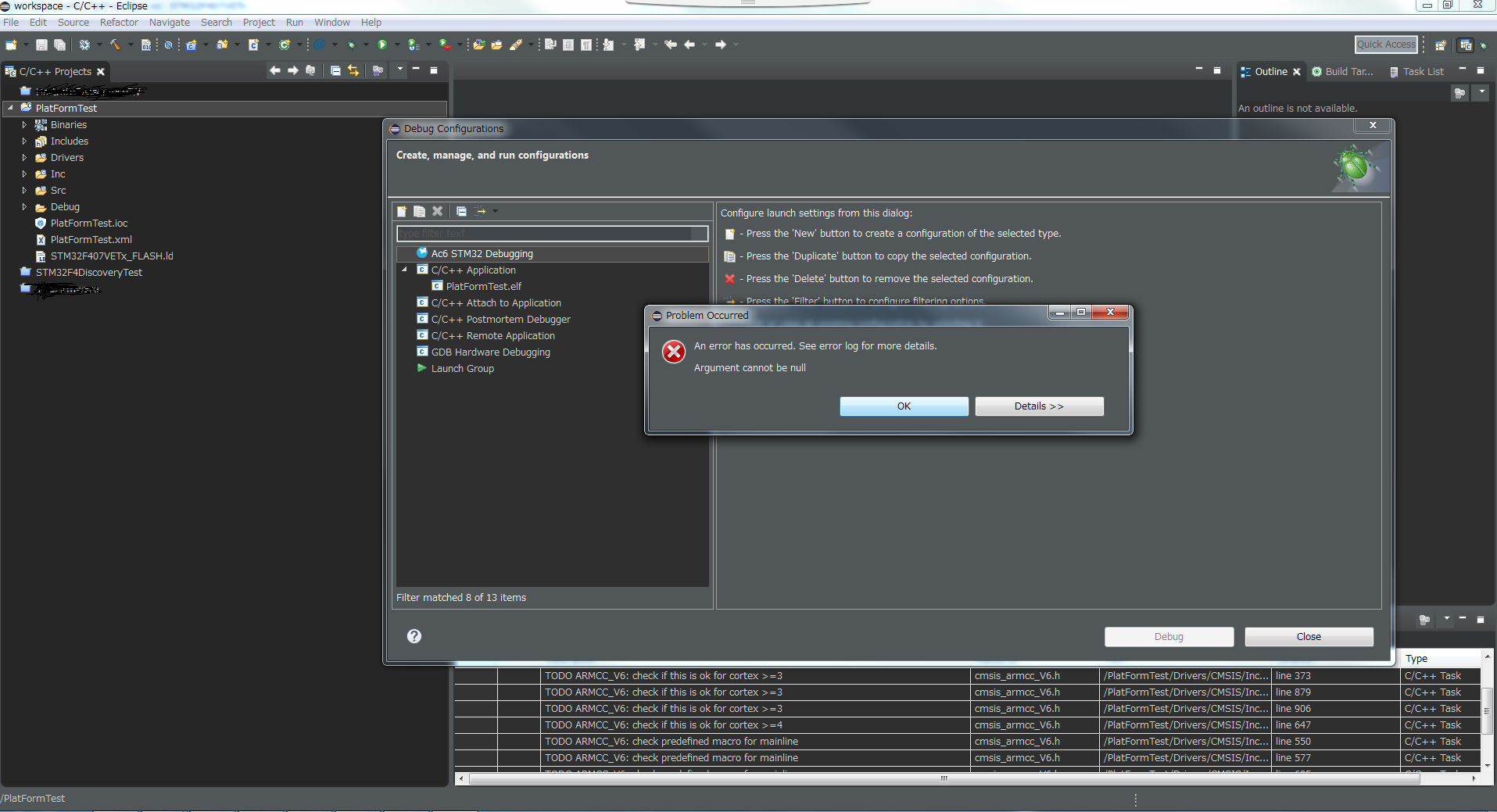Click OK in the Problem Occurred dialog
Image resolution: width=1497 pixels, height=812 pixels.
(904, 406)
